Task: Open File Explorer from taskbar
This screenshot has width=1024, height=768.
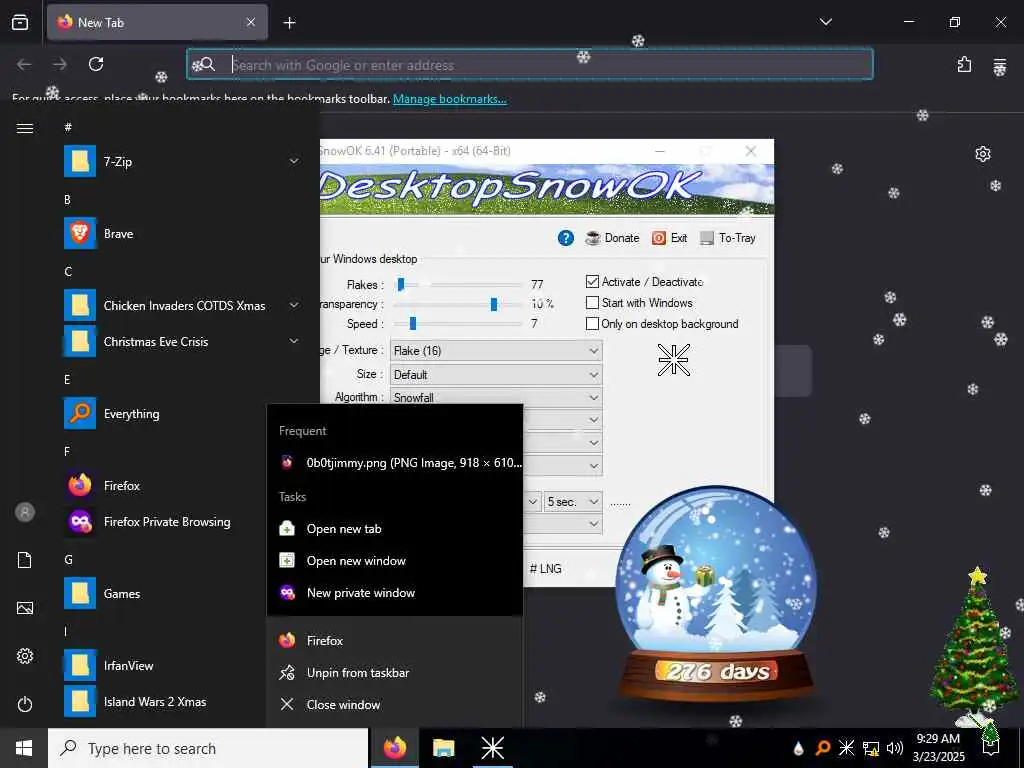Action: [443, 748]
